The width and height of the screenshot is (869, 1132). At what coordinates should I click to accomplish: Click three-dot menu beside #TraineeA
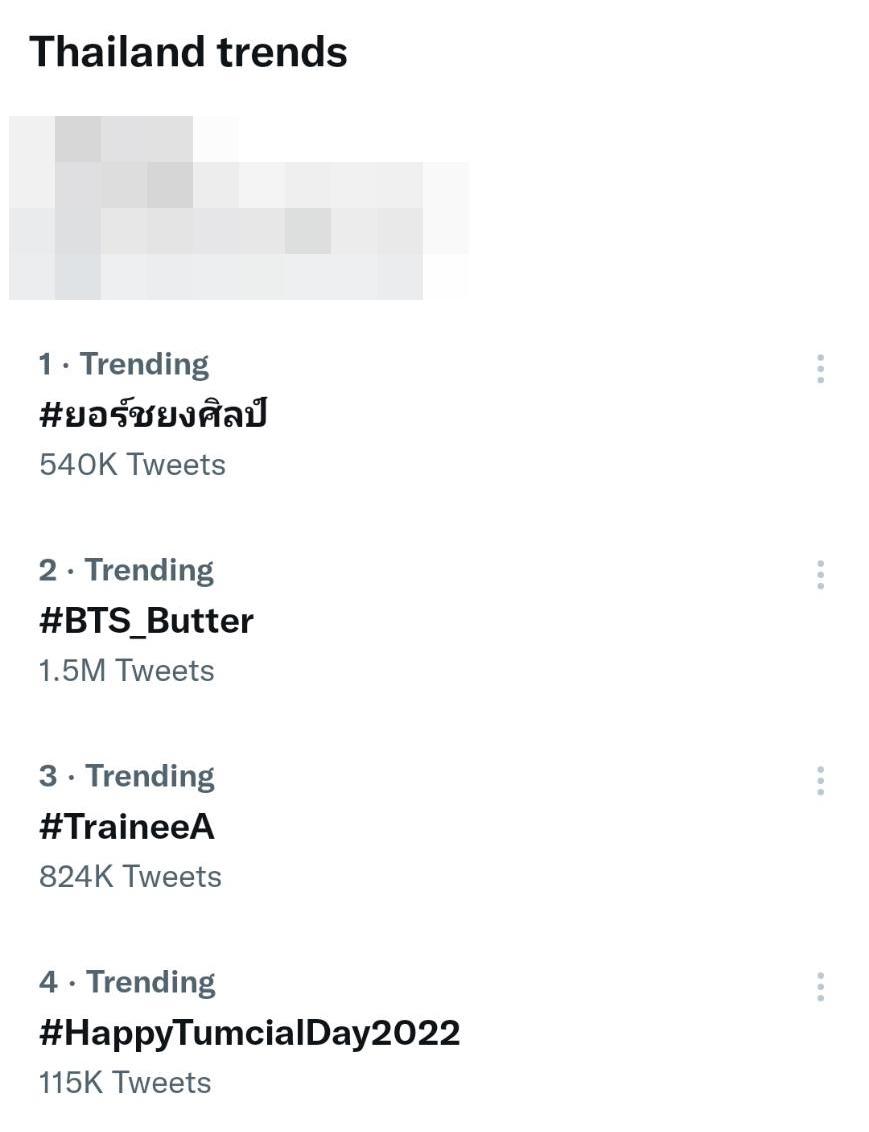pyautogui.click(x=820, y=781)
